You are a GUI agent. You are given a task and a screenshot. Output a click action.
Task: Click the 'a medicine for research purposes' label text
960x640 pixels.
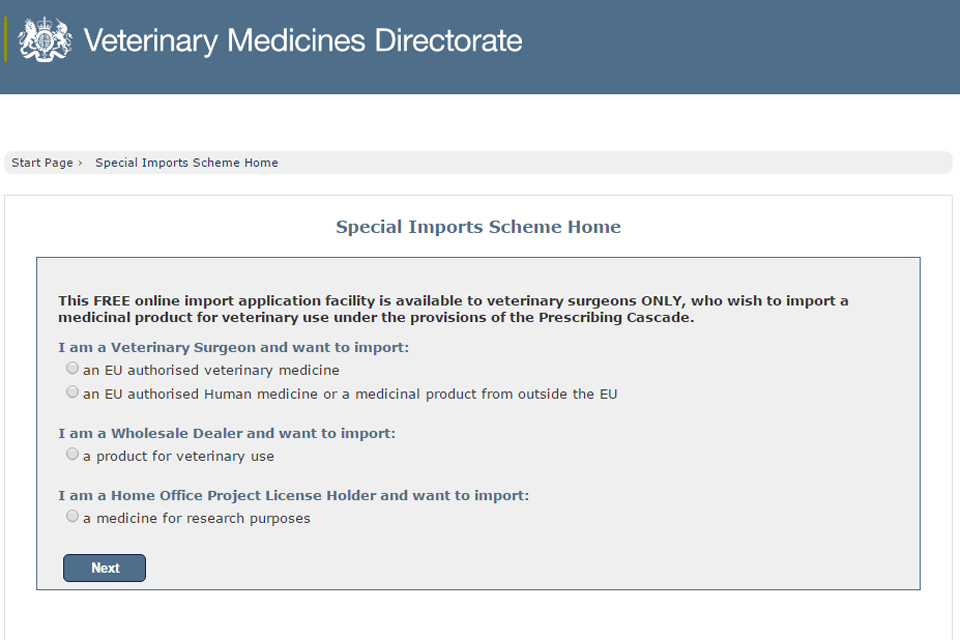[x=196, y=518]
